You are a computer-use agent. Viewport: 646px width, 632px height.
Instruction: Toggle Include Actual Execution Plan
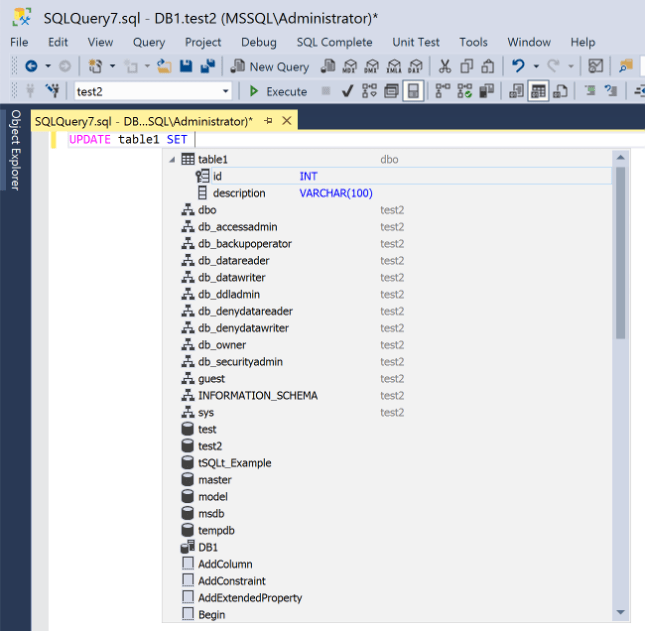pos(442,91)
